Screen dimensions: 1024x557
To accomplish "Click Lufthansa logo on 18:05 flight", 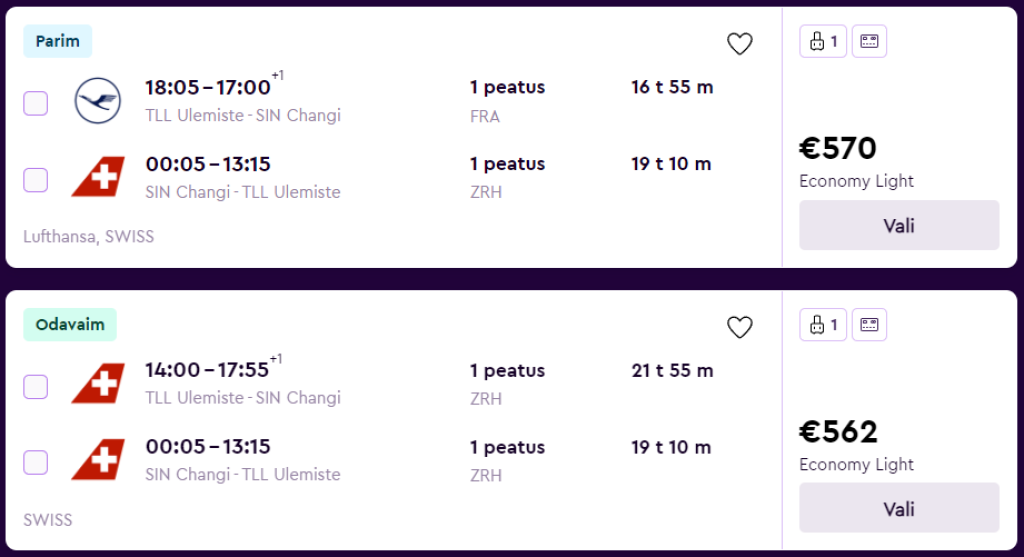I will tap(97, 101).
